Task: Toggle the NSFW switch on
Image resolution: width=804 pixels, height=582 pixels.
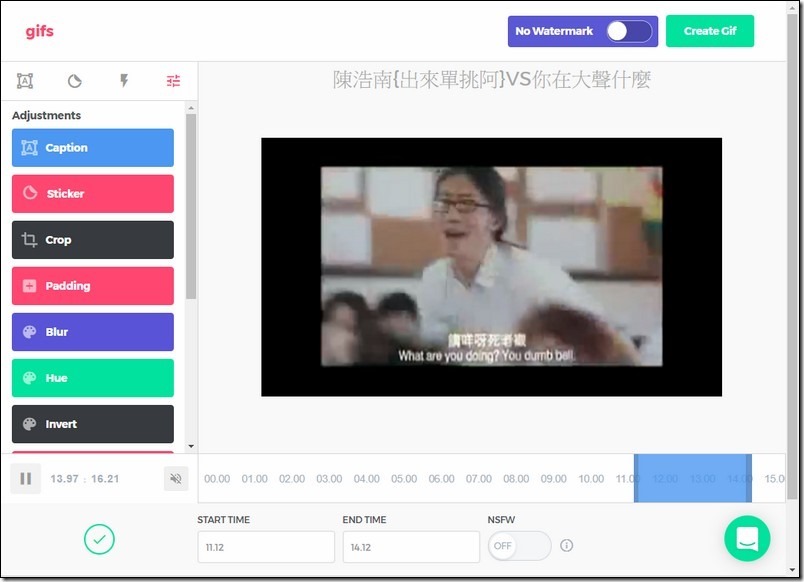Action: tap(519, 546)
